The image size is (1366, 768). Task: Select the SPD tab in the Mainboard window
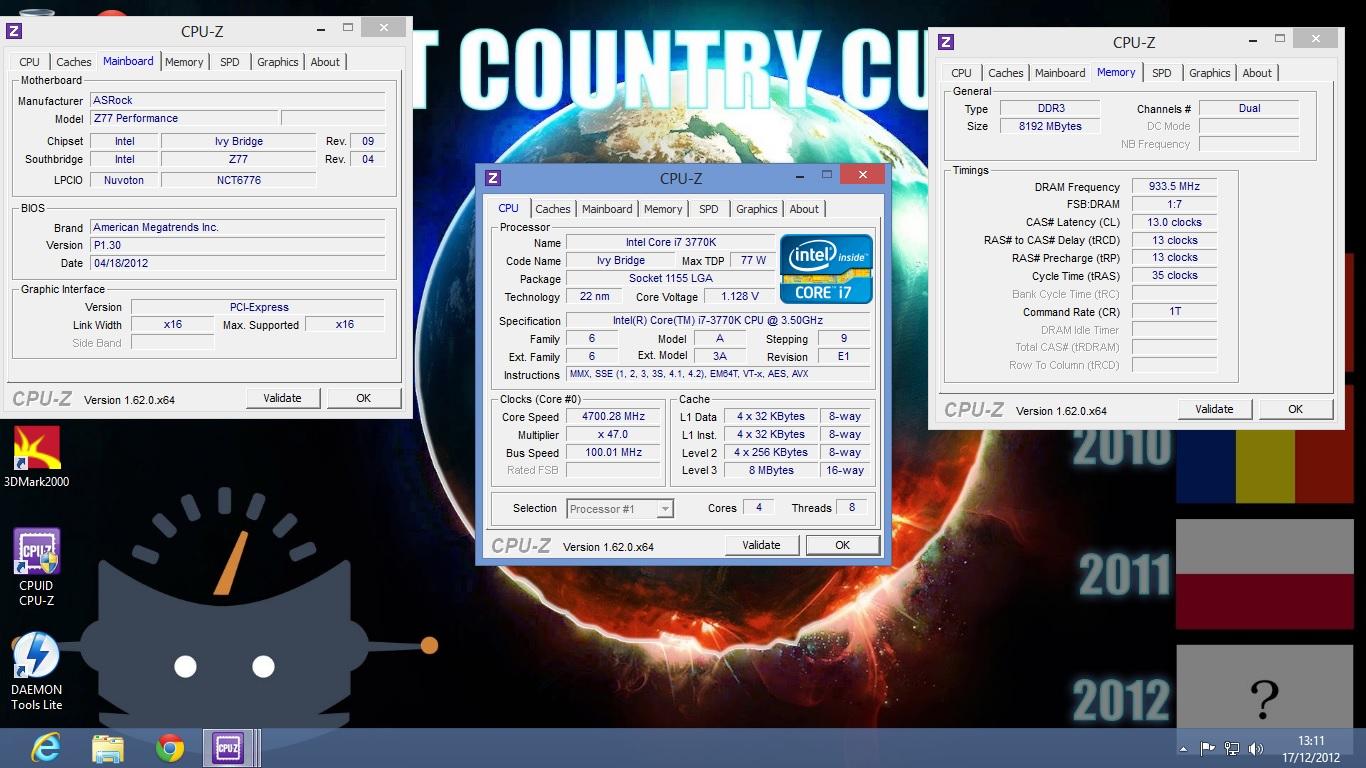tap(230, 62)
